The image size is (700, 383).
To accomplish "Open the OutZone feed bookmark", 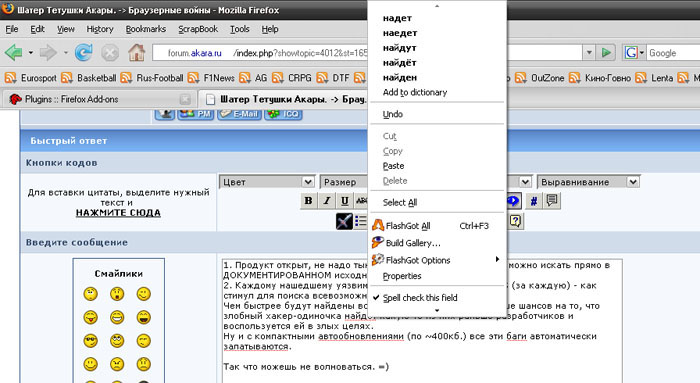I will tap(539, 78).
